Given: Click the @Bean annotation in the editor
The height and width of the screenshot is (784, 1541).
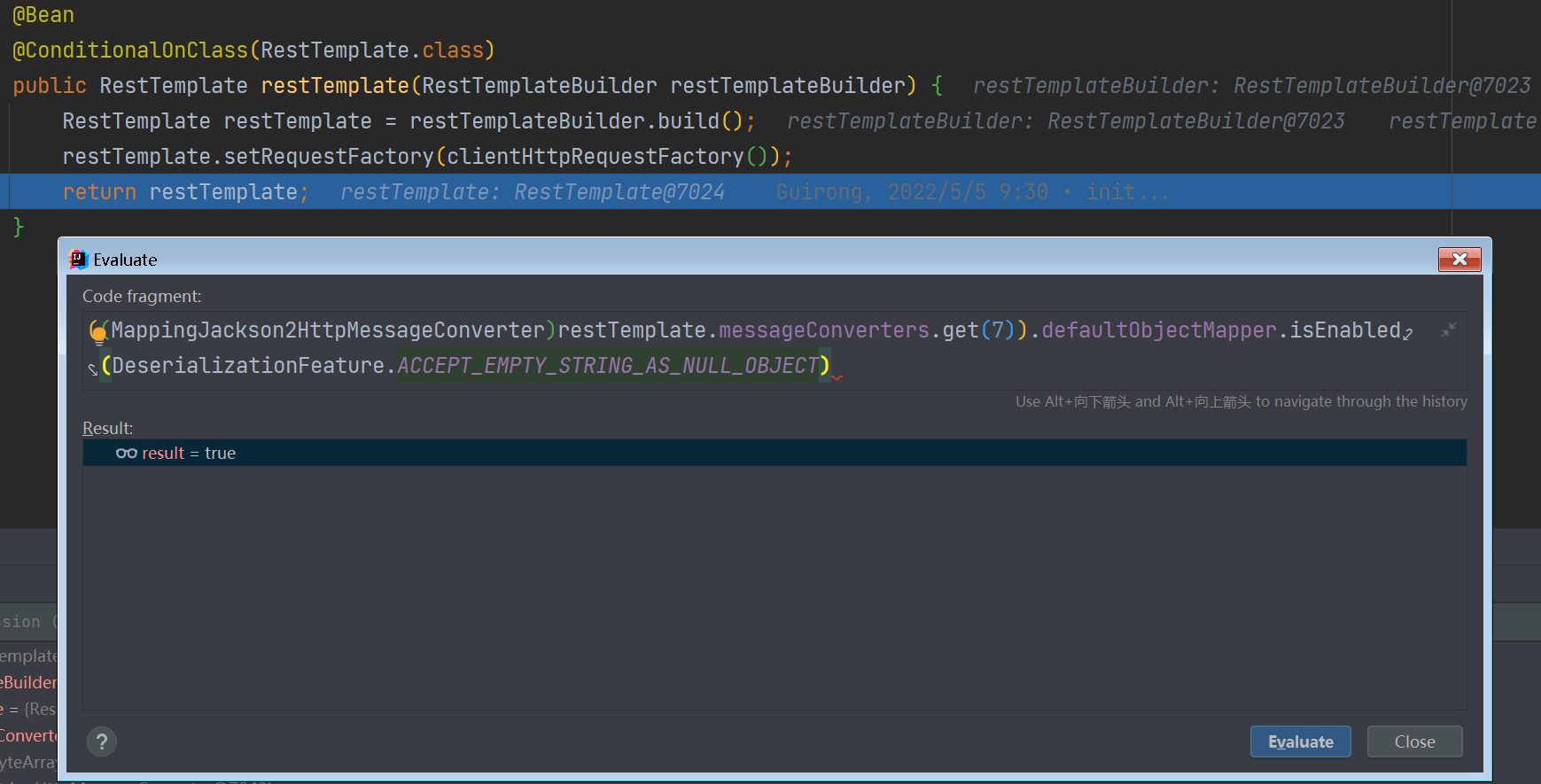Looking at the screenshot, I should pyautogui.click(x=43, y=15).
